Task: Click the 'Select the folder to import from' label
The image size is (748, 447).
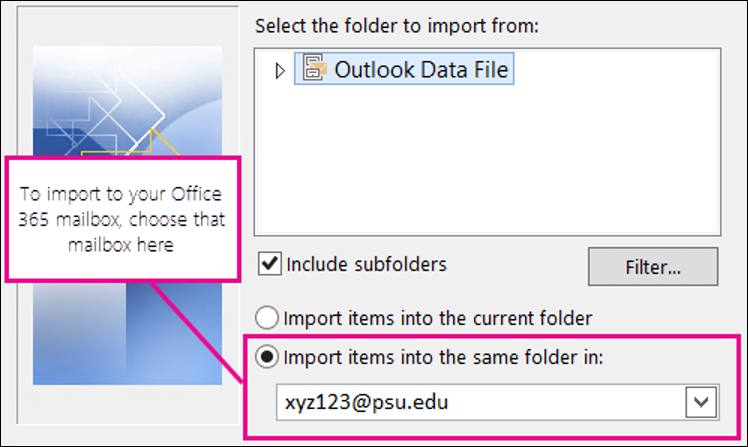Action: 397,25
